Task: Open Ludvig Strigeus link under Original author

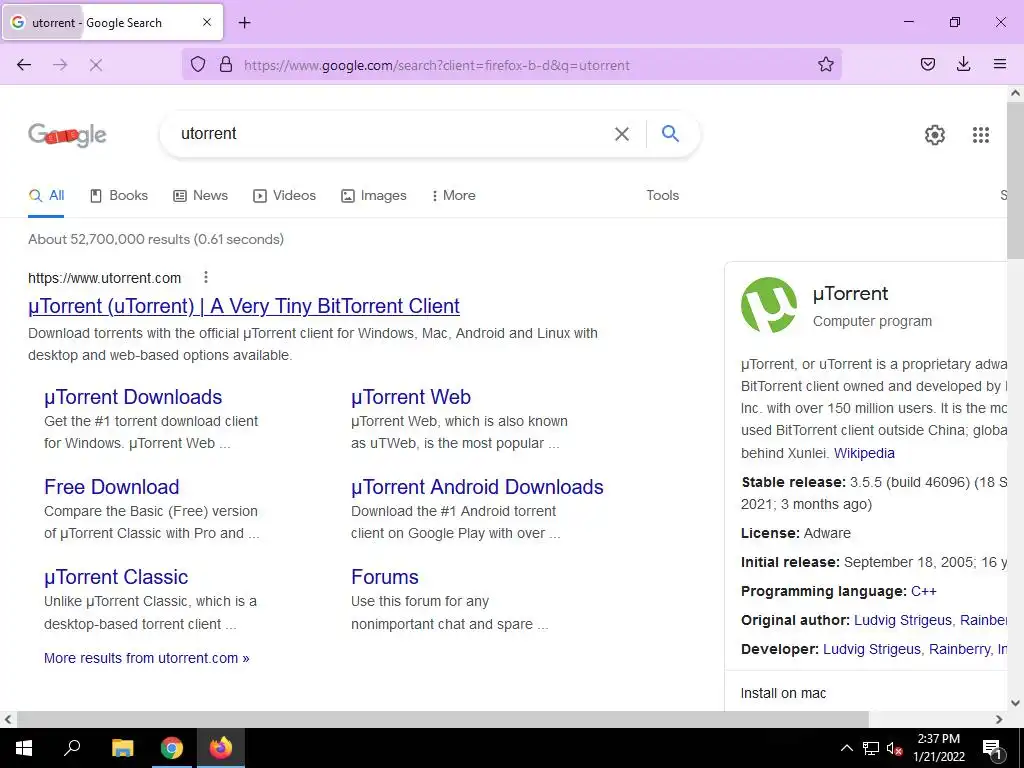Action: pyautogui.click(x=903, y=620)
